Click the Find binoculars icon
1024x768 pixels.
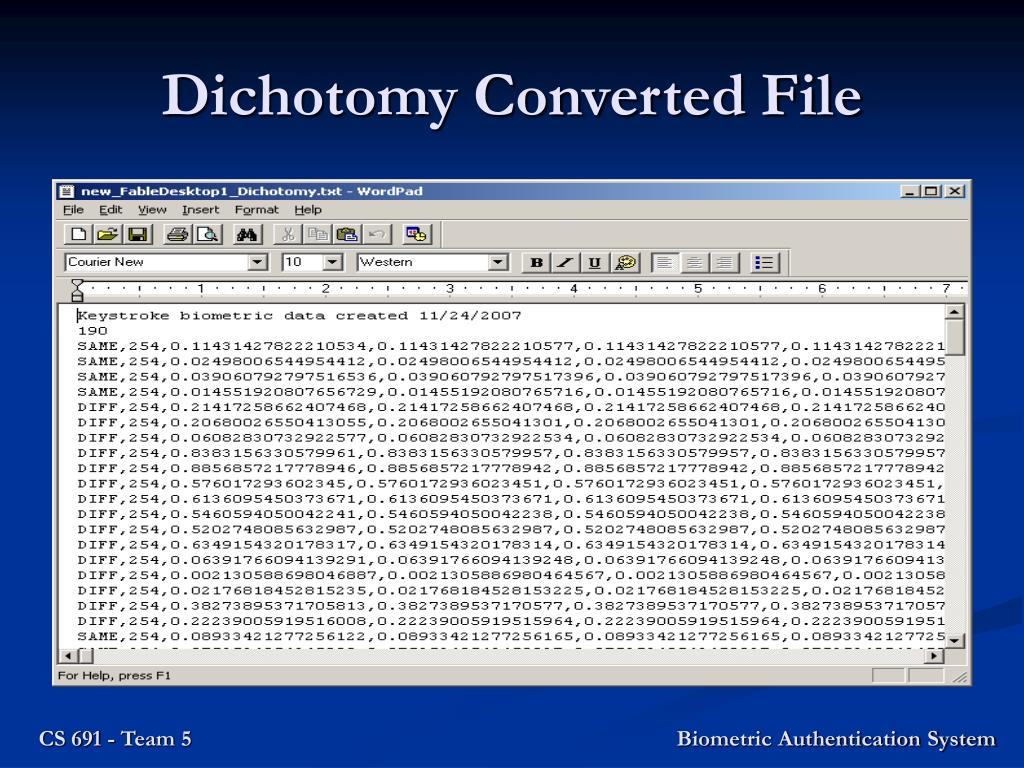(x=246, y=234)
